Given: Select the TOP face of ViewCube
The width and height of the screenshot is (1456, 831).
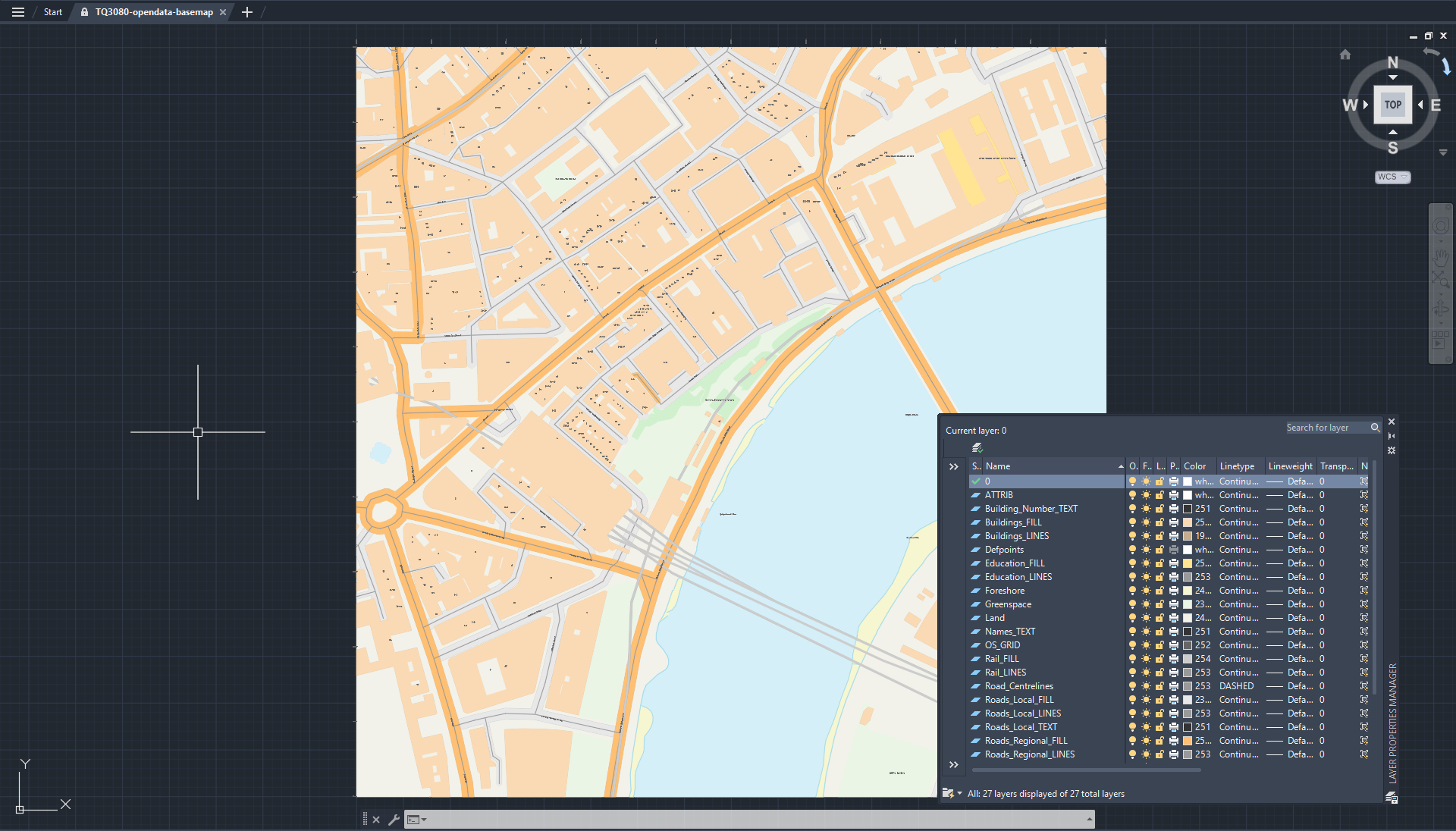Looking at the screenshot, I should click(x=1393, y=105).
